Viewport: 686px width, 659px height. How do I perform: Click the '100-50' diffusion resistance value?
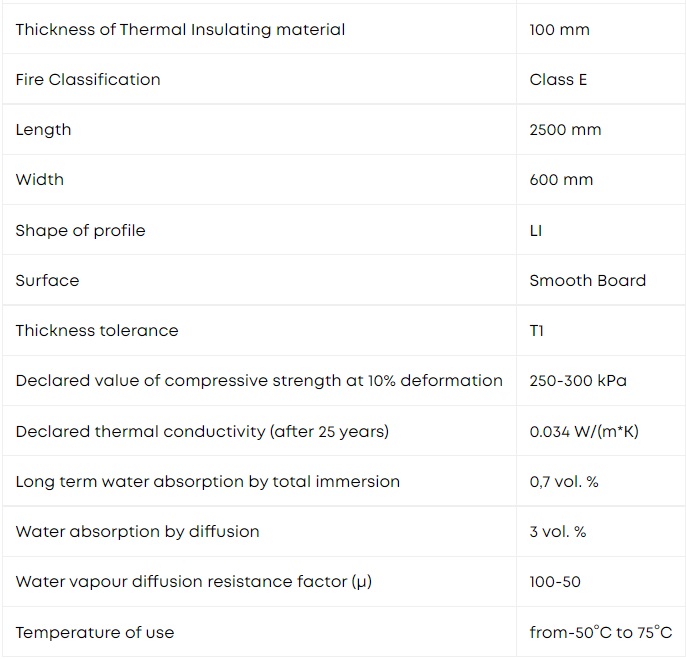555,582
